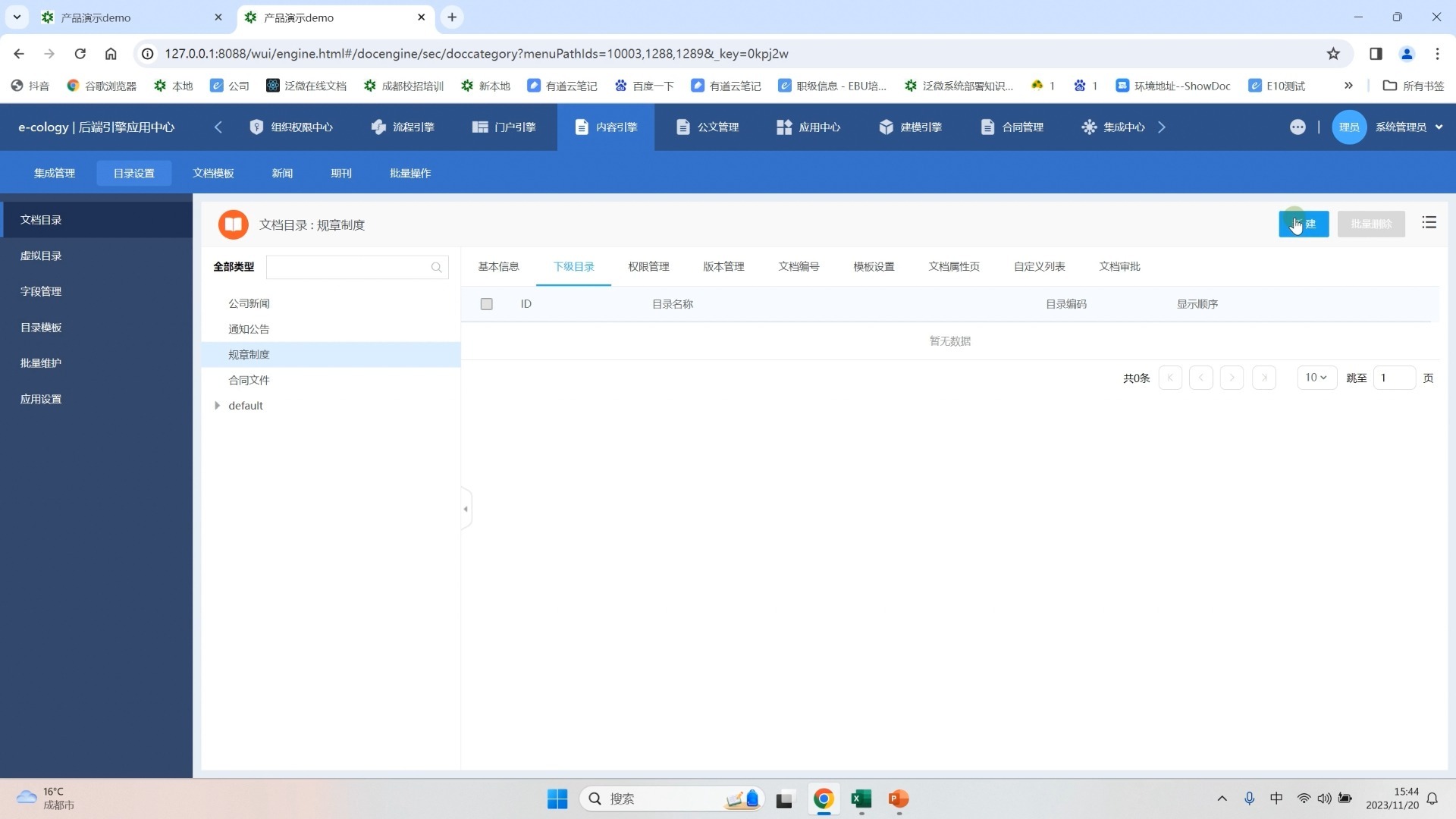Open the 文档模板 submenu
This screenshot has height=819, width=1456.
tap(213, 174)
